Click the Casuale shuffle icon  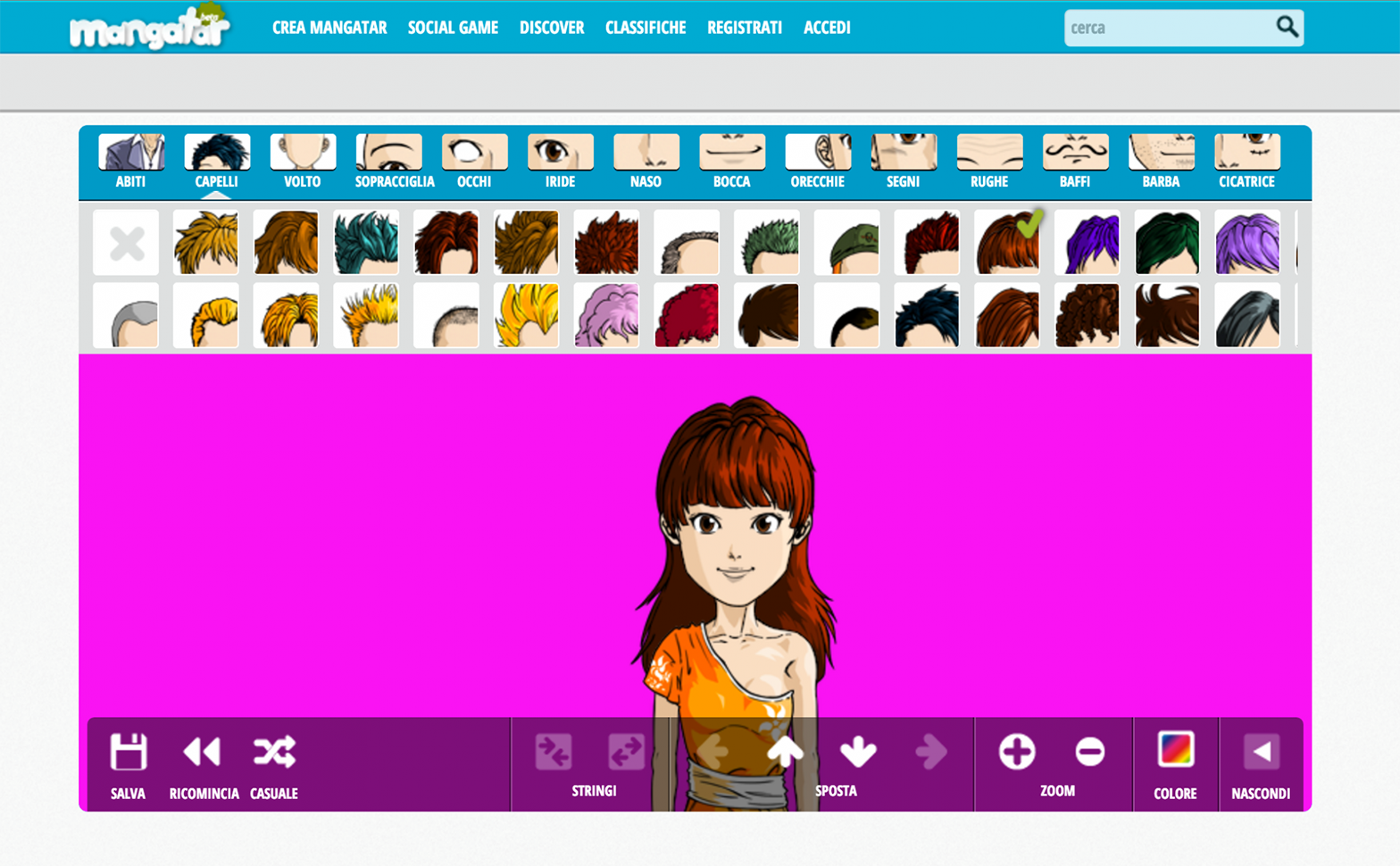coord(274,752)
